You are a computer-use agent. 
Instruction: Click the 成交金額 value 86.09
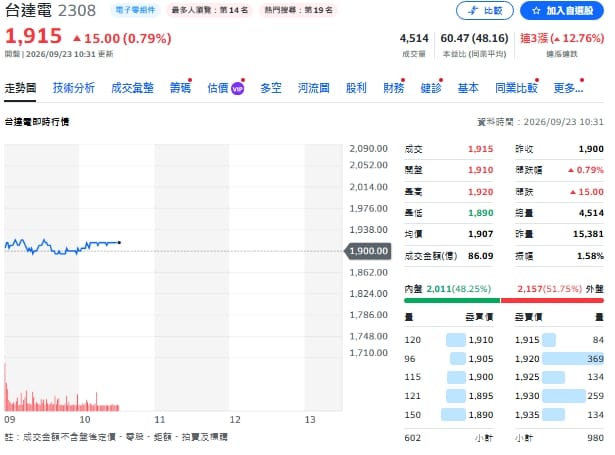[x=480, y=256]
